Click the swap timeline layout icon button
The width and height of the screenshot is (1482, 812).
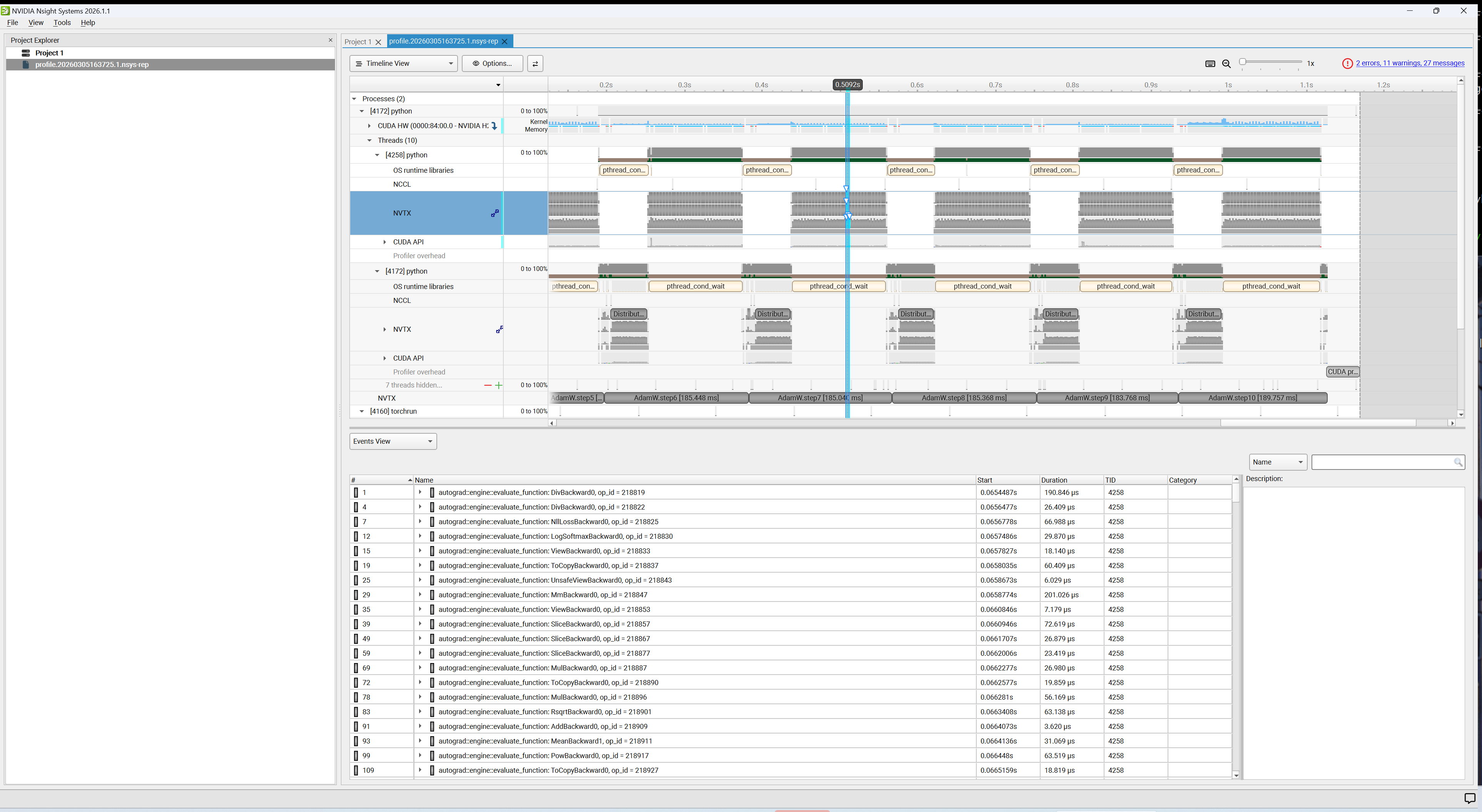point(535,63)
